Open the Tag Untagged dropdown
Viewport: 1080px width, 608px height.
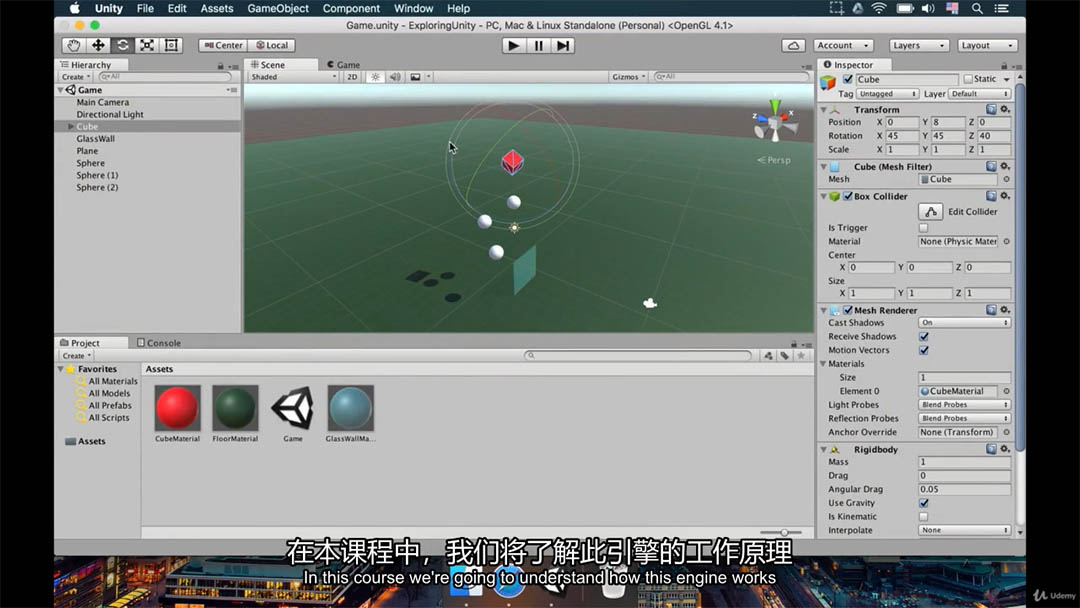(887, 94)
